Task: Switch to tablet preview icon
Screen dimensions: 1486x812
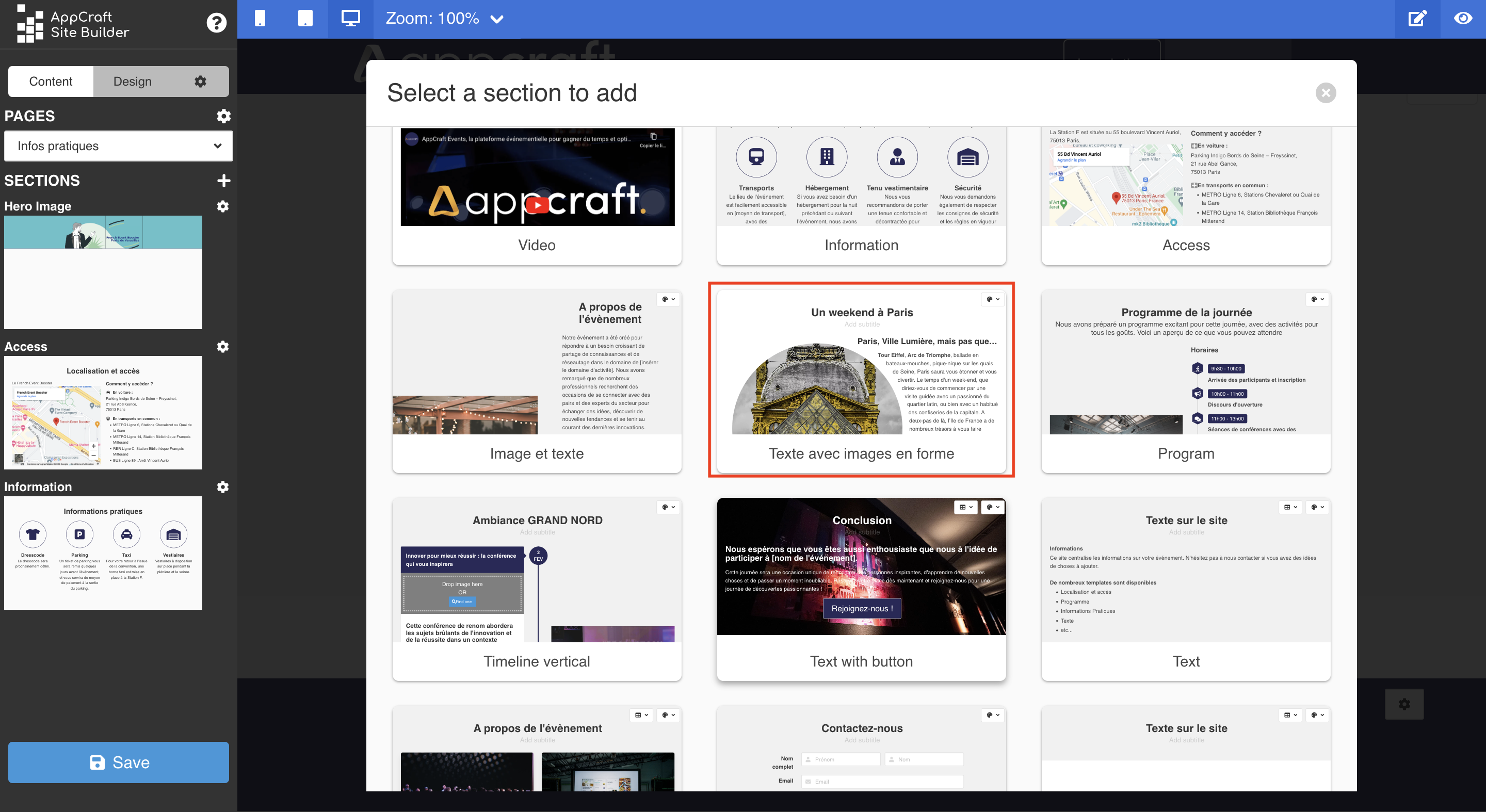Action: [305, 19]
